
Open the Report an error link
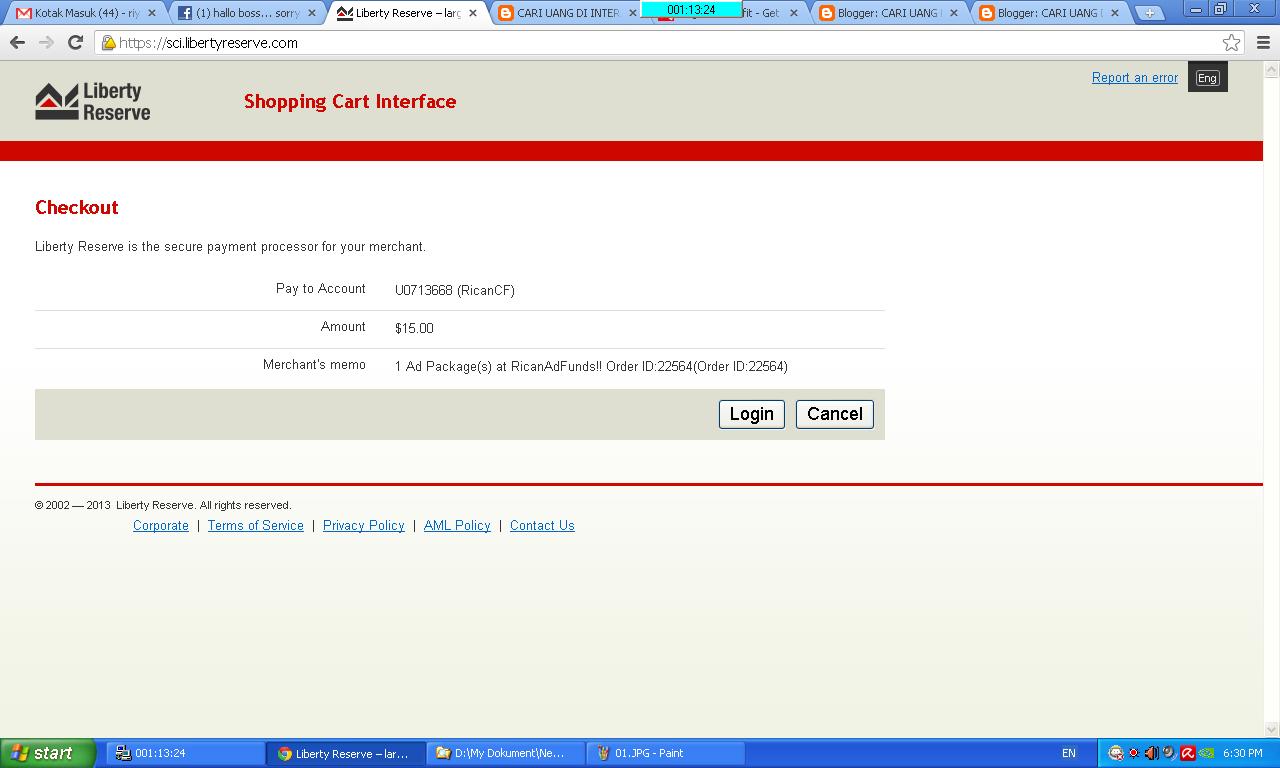(1135, 78)
